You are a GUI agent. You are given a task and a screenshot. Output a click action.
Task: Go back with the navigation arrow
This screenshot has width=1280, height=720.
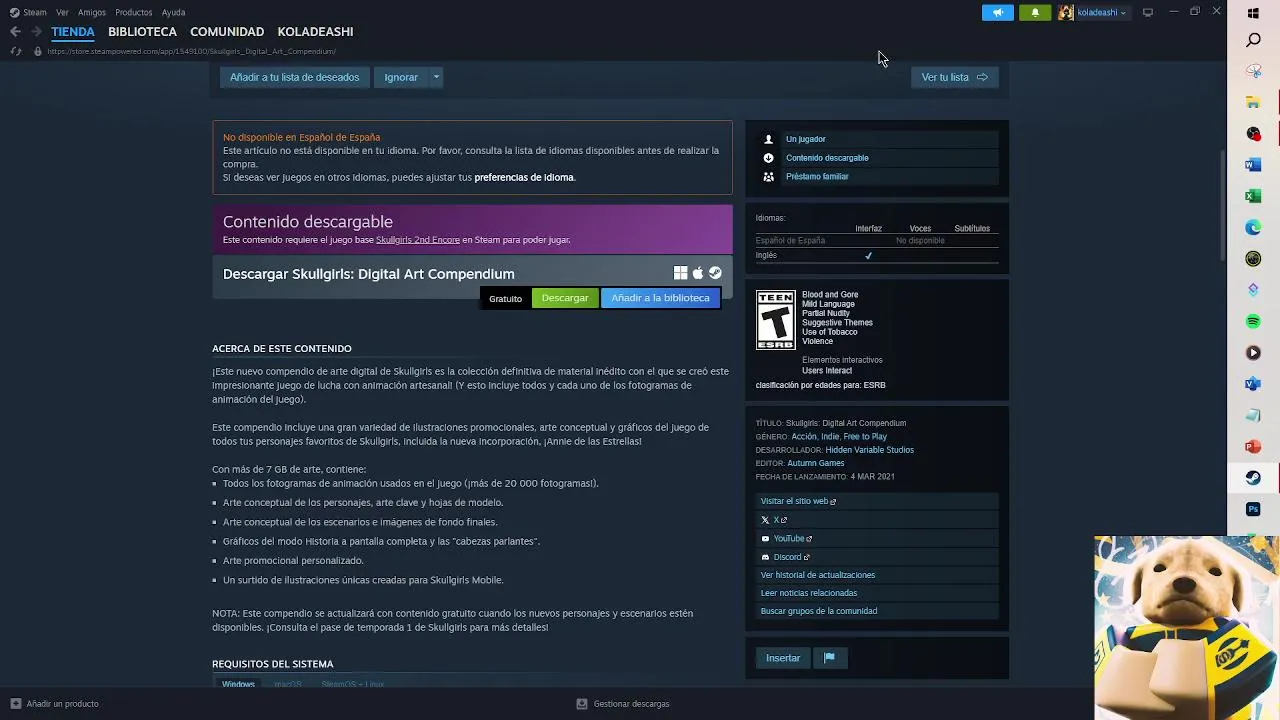point(15,32)
